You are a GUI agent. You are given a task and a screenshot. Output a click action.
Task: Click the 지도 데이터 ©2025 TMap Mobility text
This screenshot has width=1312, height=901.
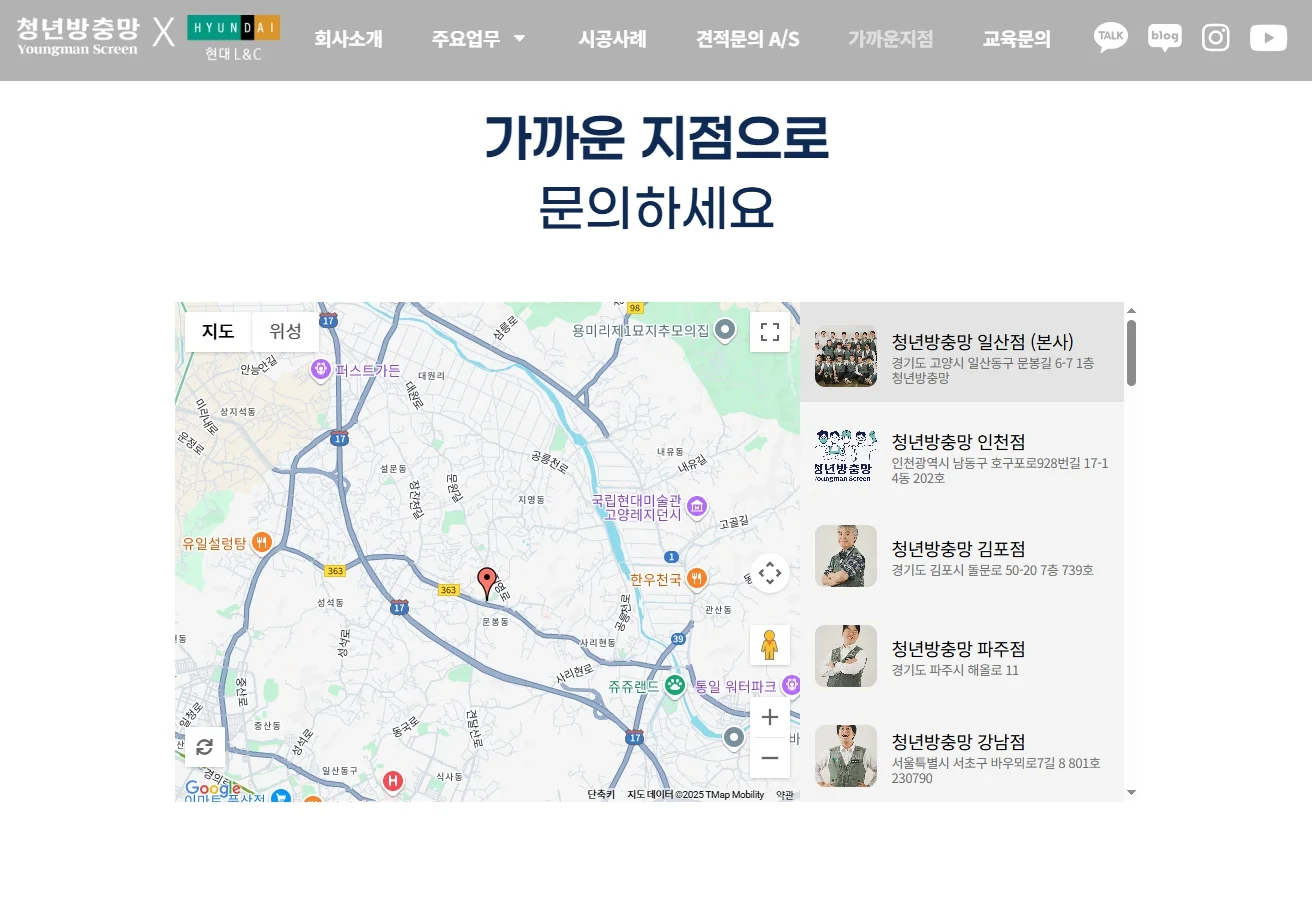696,794
